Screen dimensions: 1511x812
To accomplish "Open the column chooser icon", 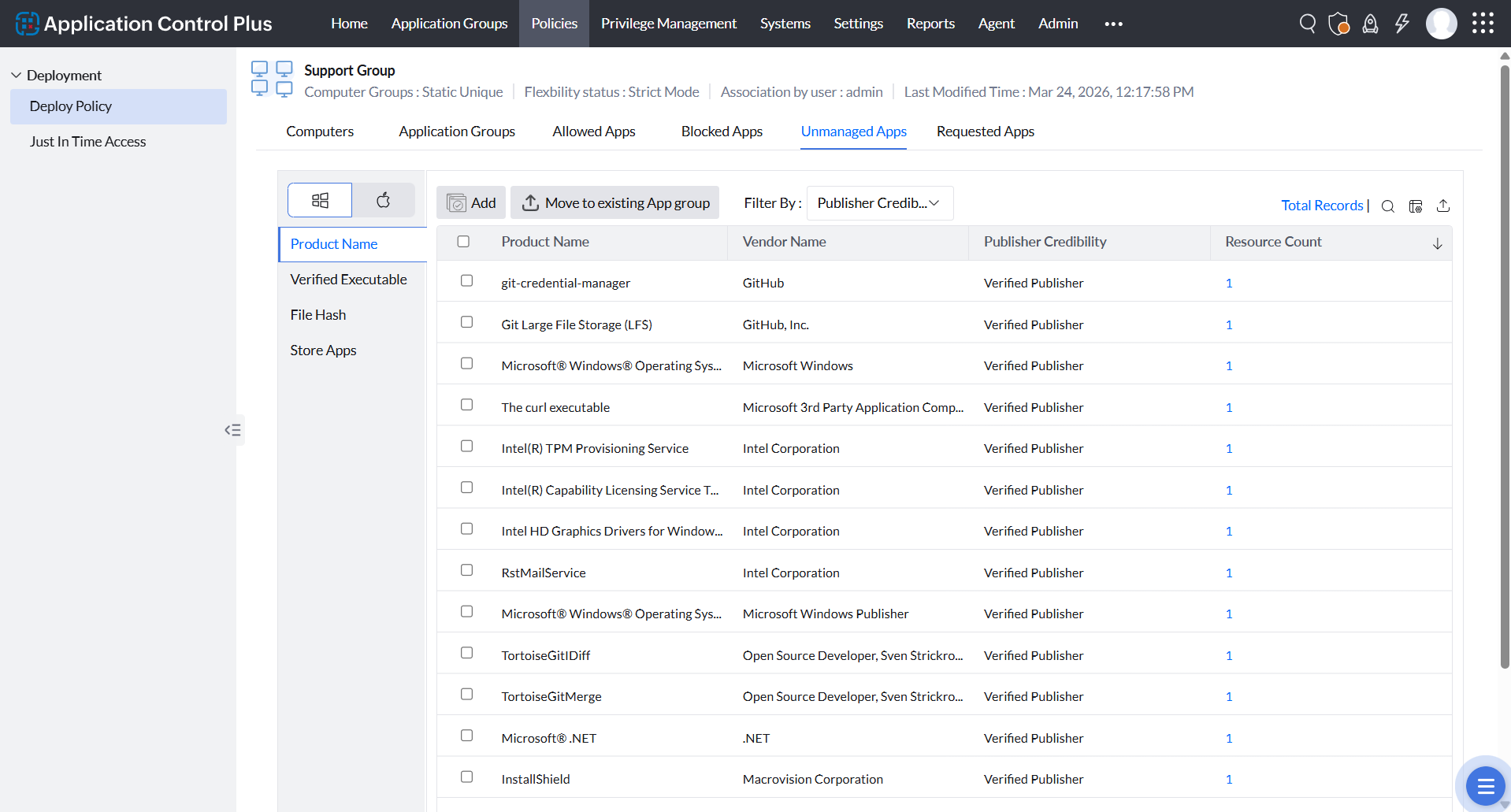I will coord(1415,206).
